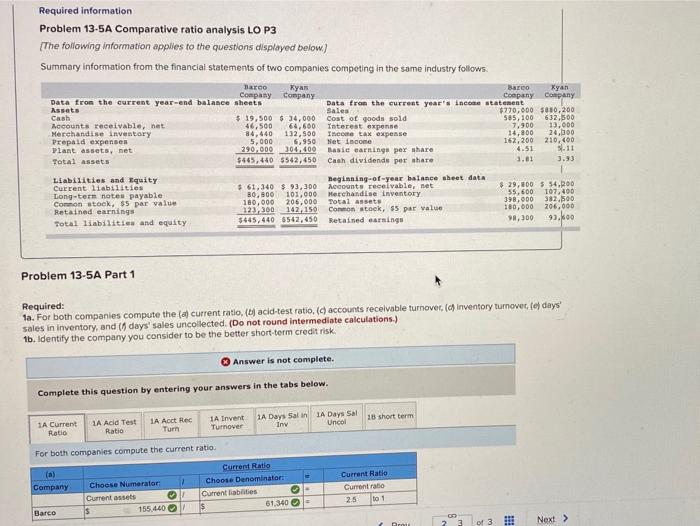Image resolution: width=700 pixels, height=526 pixels.
Task: Switch to 1B short term tab
Action: tap(390, 416)
